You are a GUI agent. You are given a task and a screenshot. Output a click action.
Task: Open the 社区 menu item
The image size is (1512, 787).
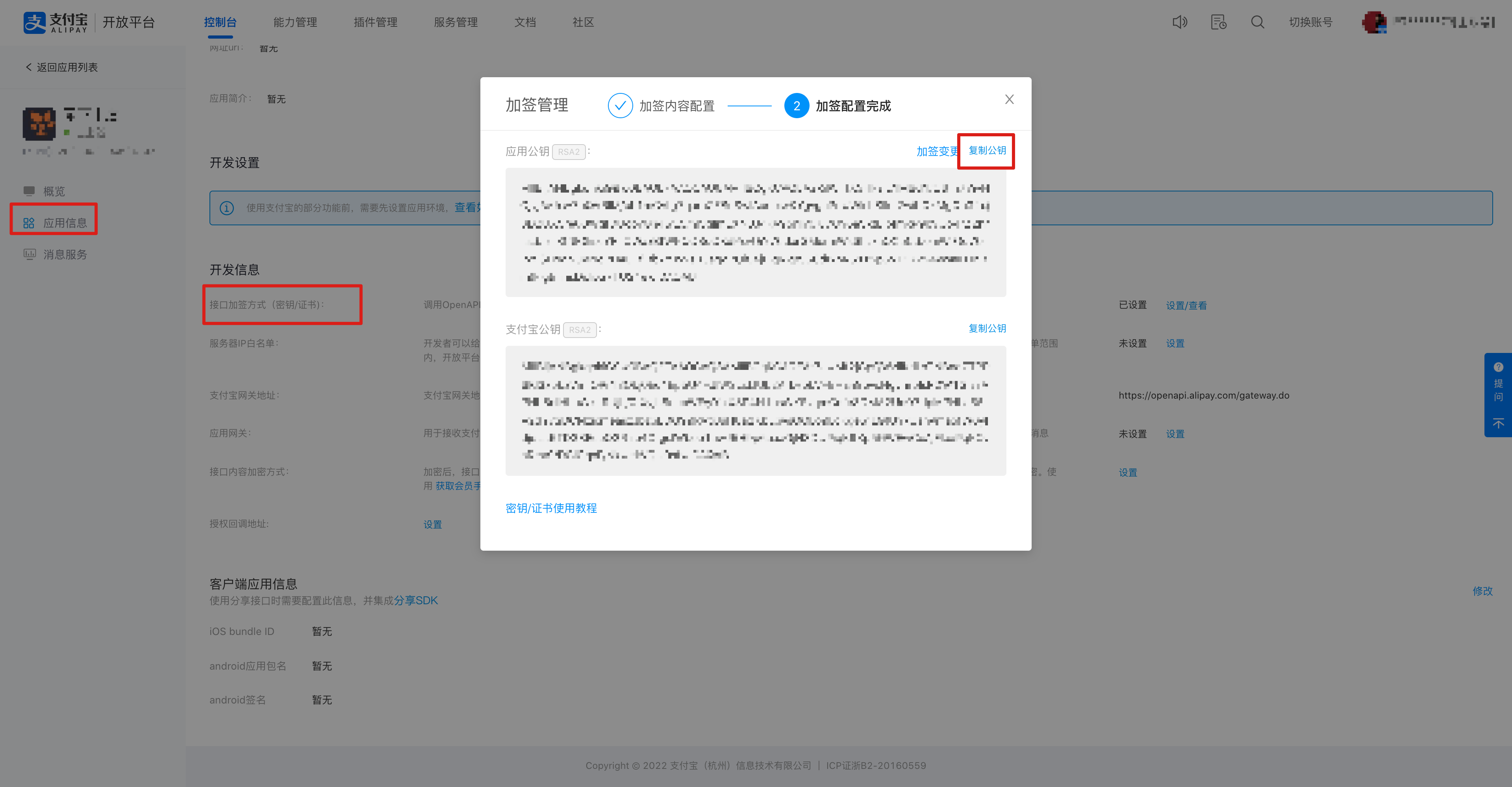point(584,22)
